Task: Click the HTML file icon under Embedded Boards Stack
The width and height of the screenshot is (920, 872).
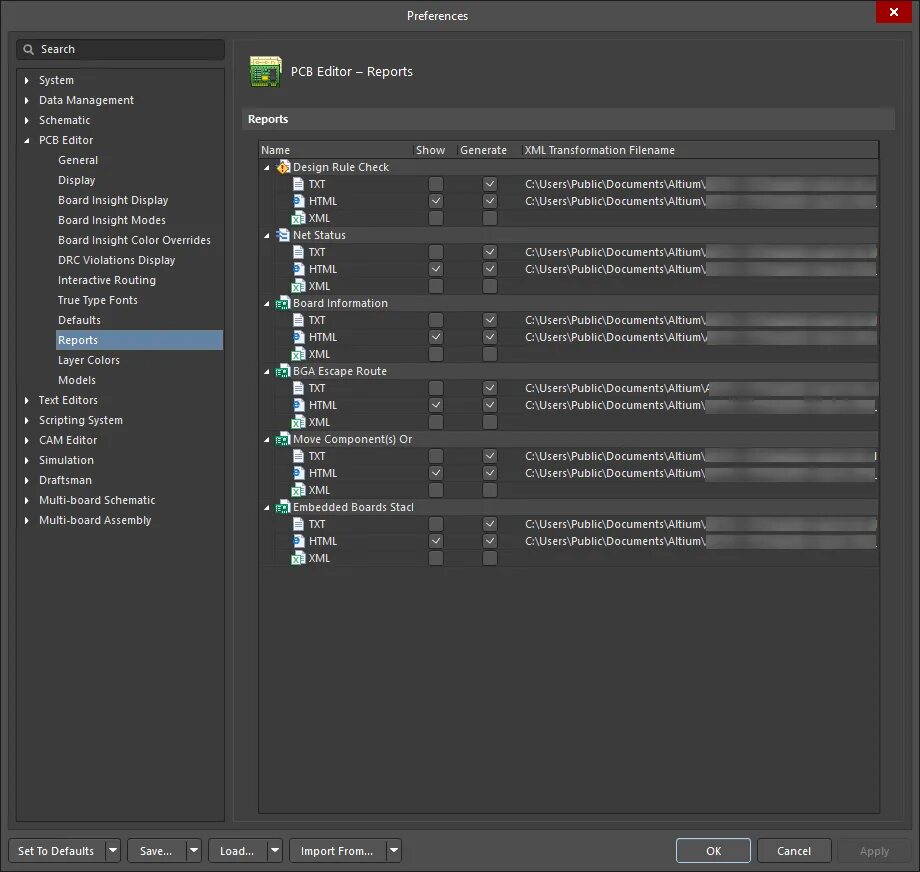Action: point(298,542)
